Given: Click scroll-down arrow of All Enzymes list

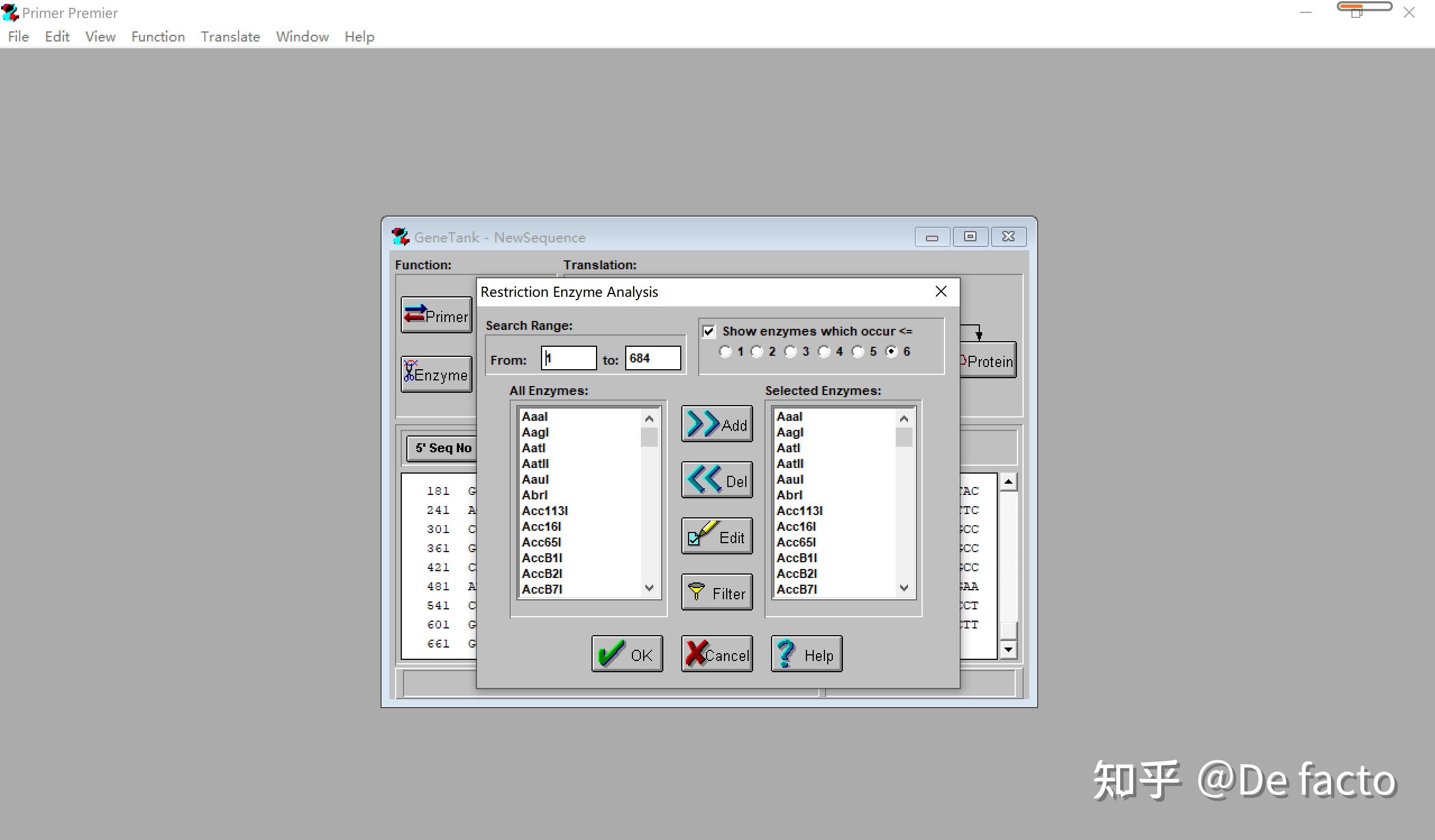Looking at the screenshot, I should [649, 587].
